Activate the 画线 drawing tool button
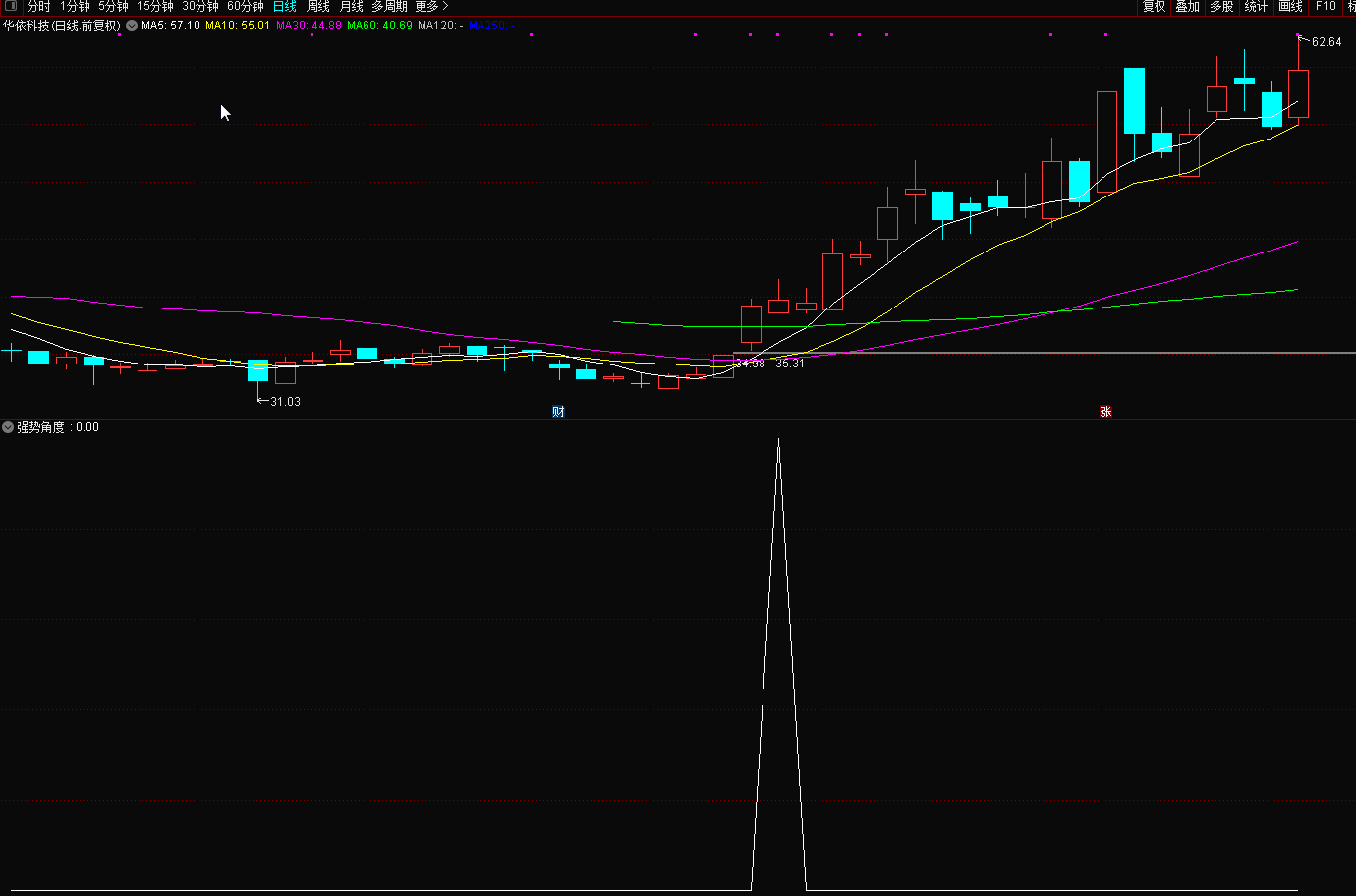Image resolution: width=1356 pixels, height=896 pixels. [1290, 6]
